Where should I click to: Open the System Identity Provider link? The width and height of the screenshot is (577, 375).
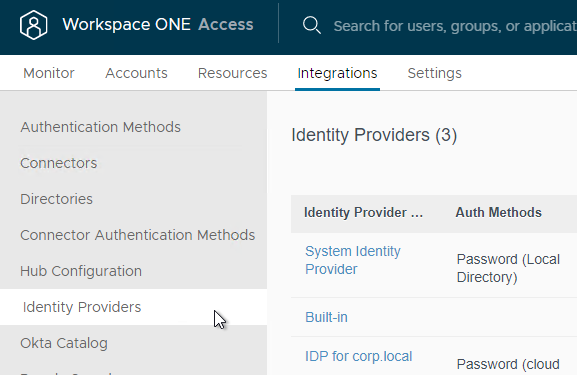(x=353, y=260)
